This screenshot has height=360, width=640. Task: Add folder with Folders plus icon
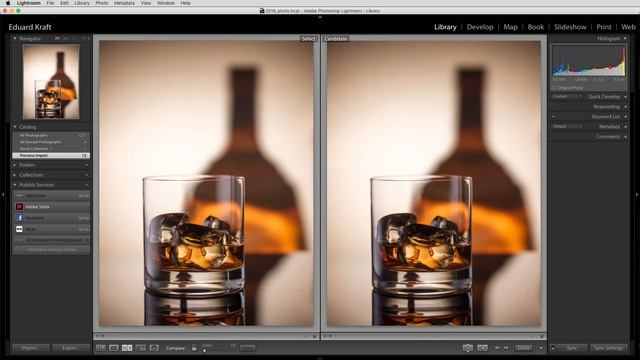point(87,165)
